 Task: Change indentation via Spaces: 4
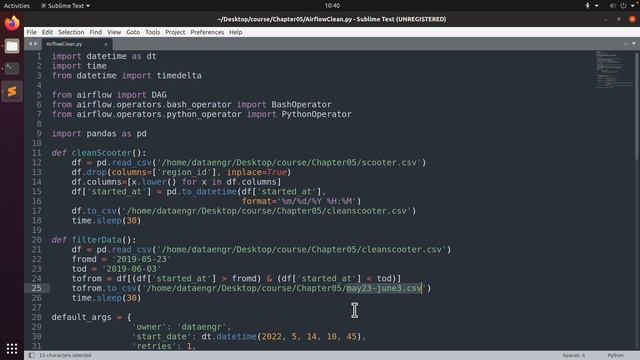coord(573,356)
